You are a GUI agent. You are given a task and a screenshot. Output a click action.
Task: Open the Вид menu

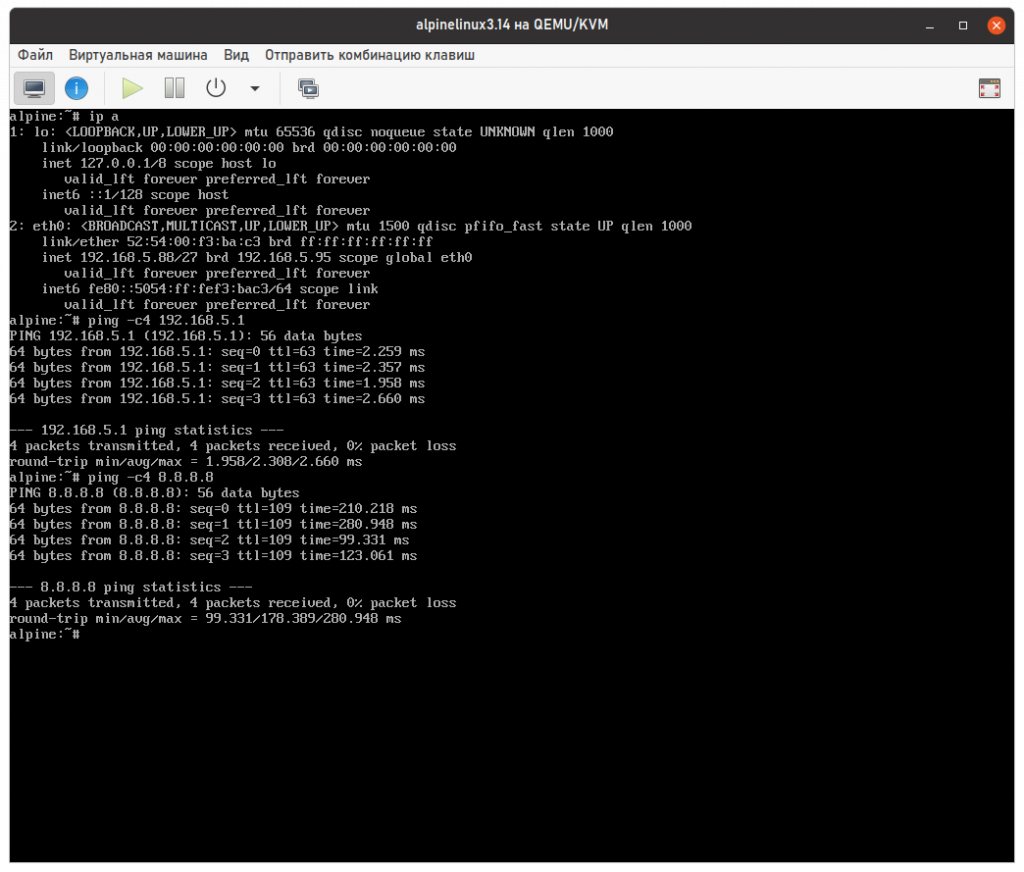point(236,55)
